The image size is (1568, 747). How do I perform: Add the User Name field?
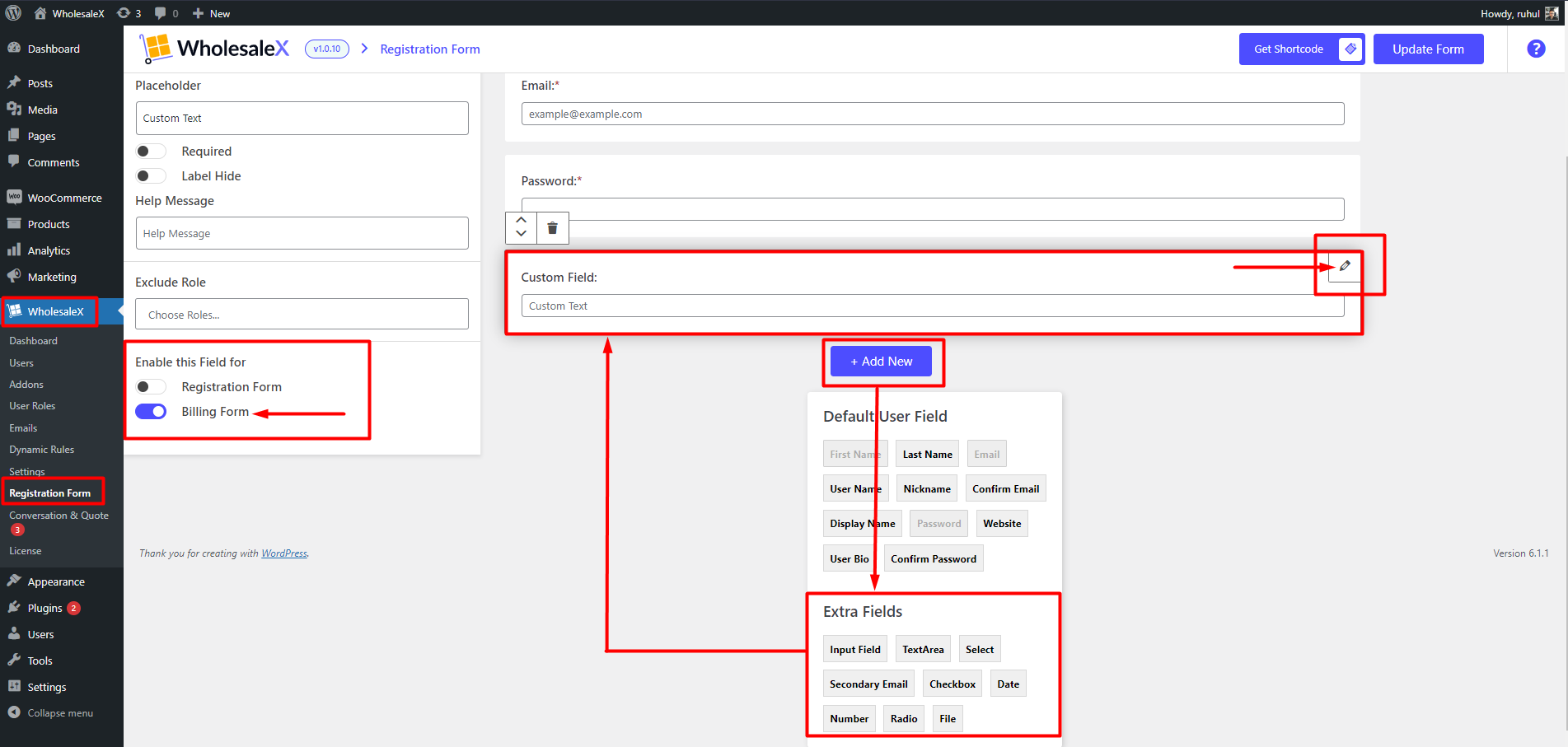tap(855, 488)
